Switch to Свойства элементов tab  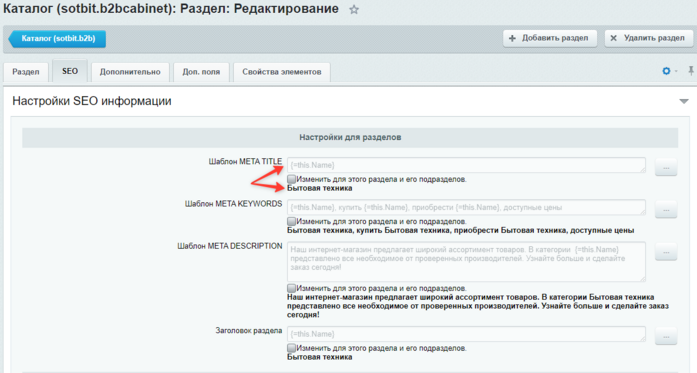coord(281,72)
